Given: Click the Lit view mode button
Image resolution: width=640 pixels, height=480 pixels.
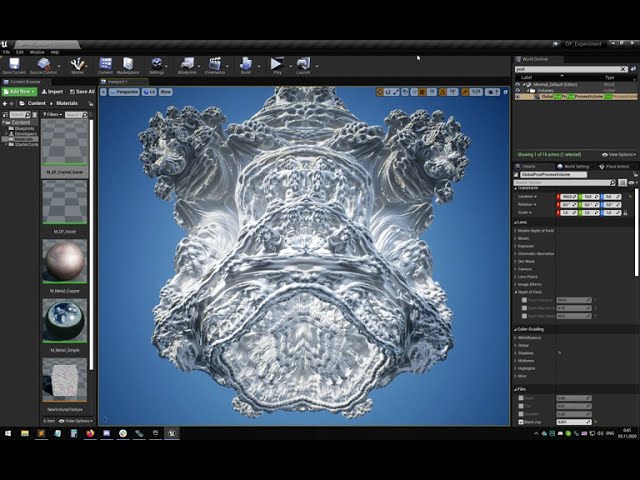Looking at the screenshot, I should (149, 92).
